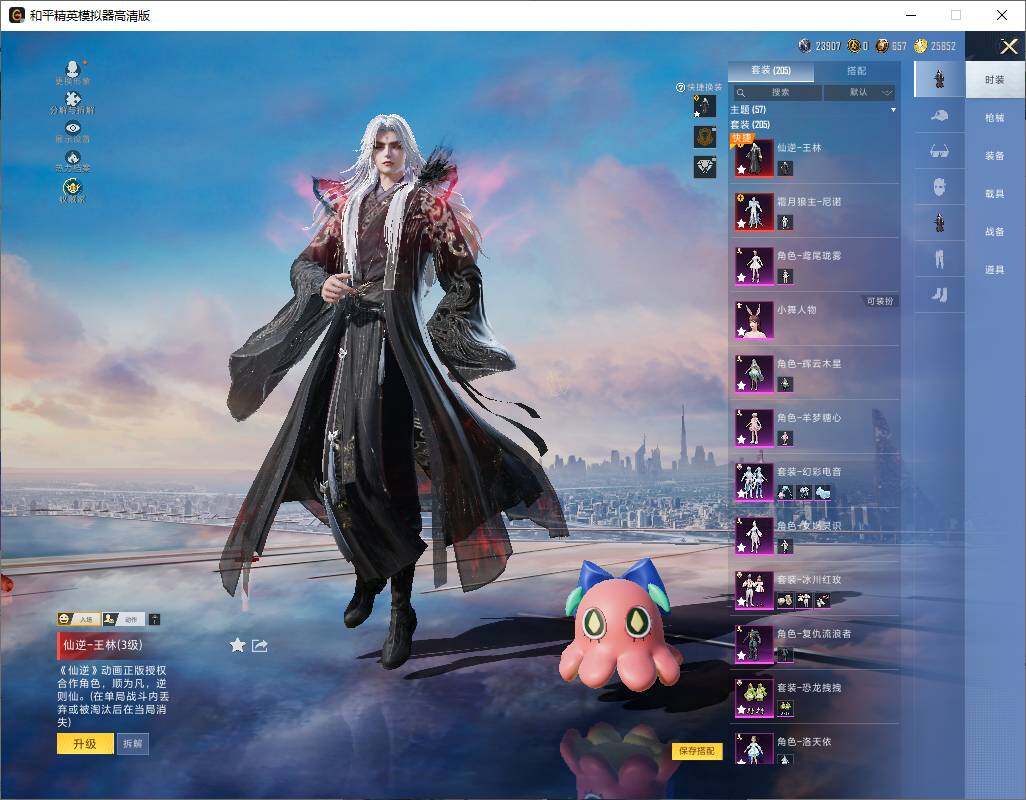This screenshot has width=1026, height=800.
Task: Click the 可装扮 tag on 小舞人物
Action: (879, 302)
